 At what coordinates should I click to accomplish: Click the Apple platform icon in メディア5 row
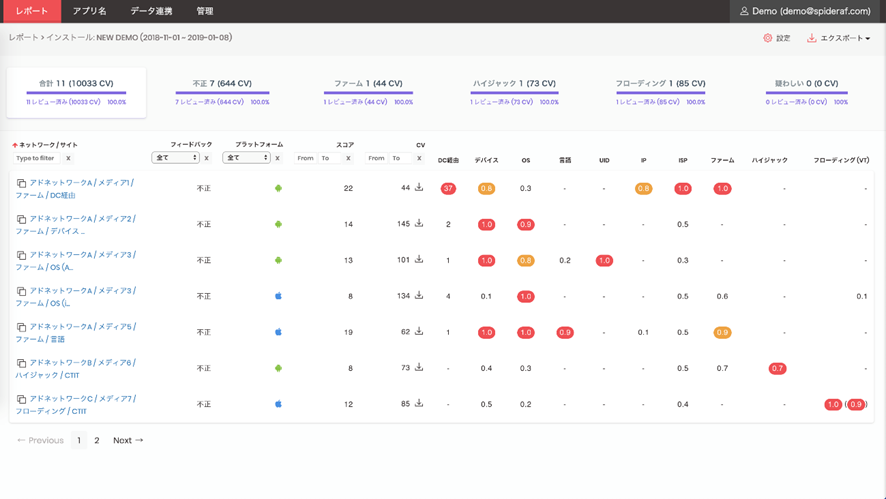278,332
